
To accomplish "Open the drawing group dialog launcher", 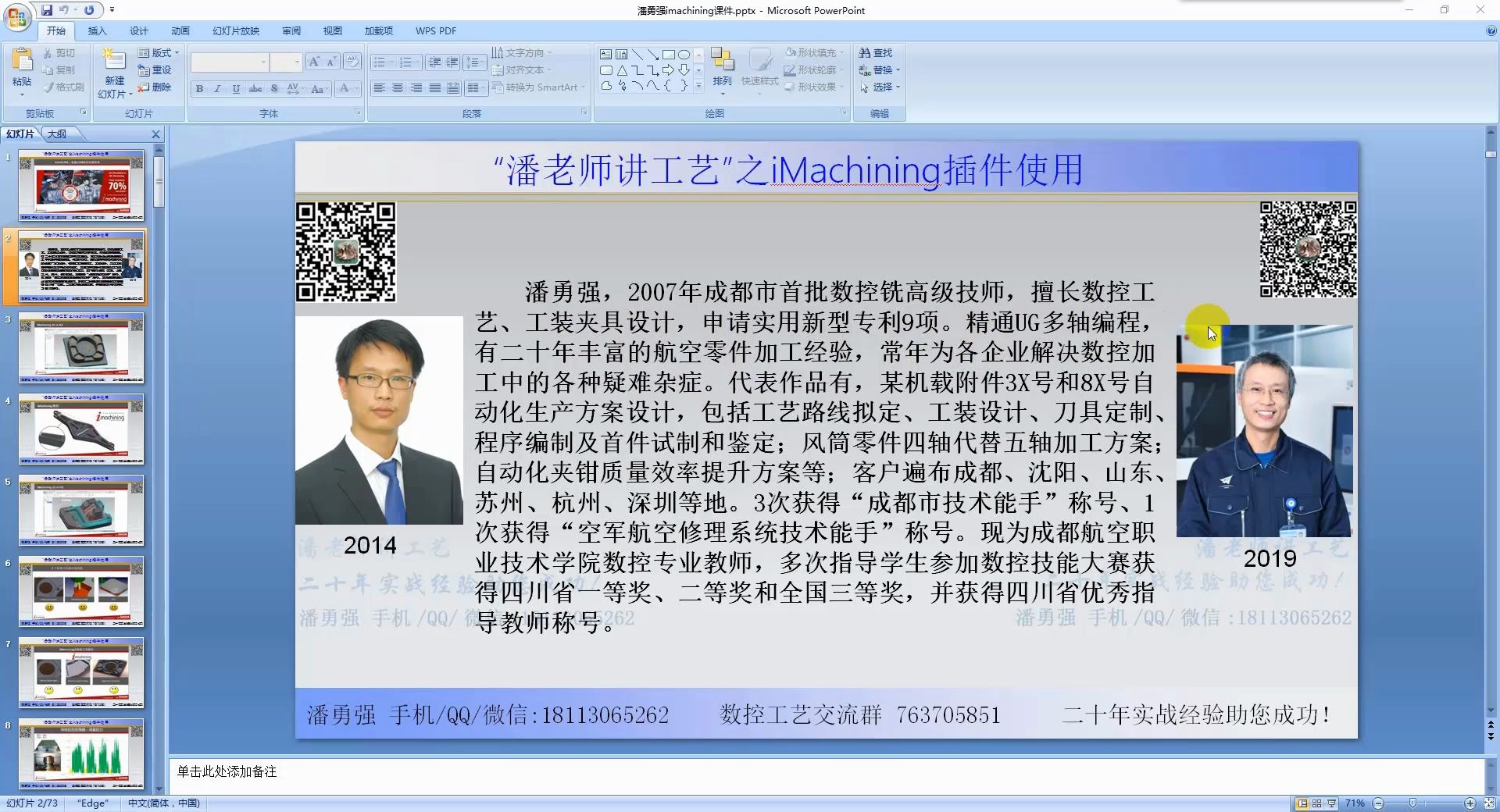I will tap(844, 112).
